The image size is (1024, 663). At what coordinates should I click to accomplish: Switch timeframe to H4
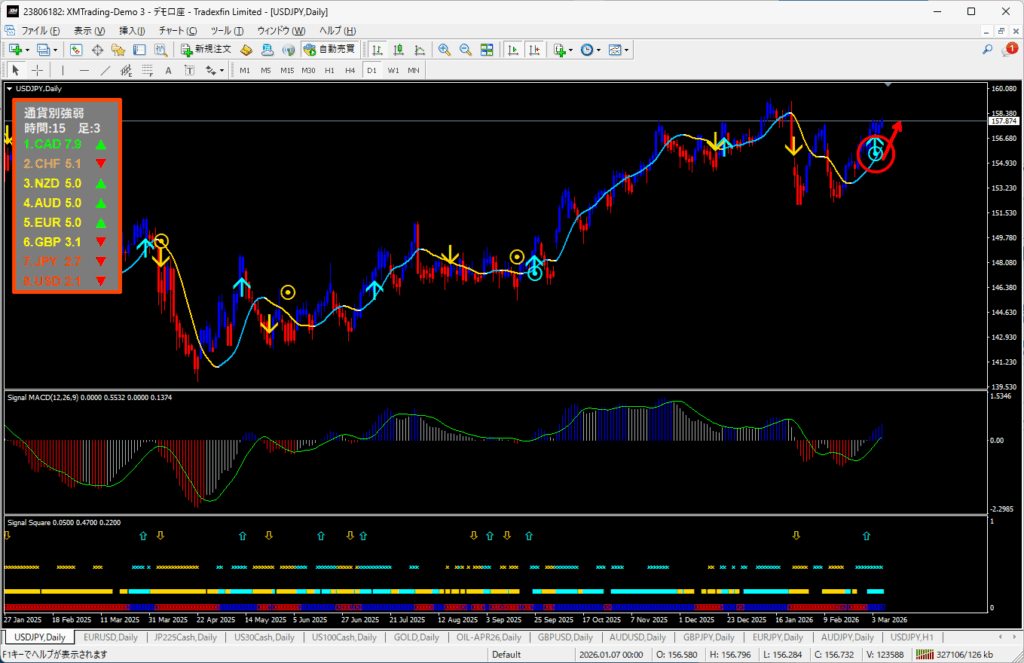[x=349, y=70]
